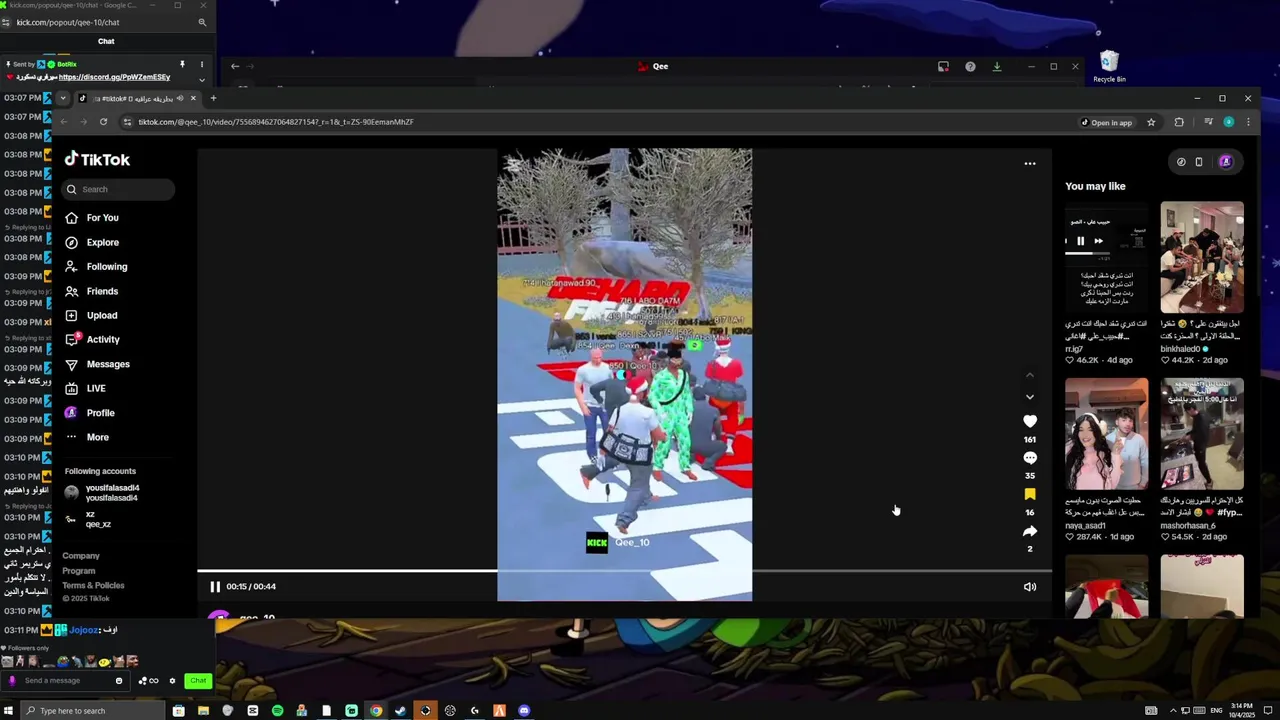Viewport: 1280px width, 720px height.
Task: Open Messages in TikTok sidebar
Action: point(97,364)
